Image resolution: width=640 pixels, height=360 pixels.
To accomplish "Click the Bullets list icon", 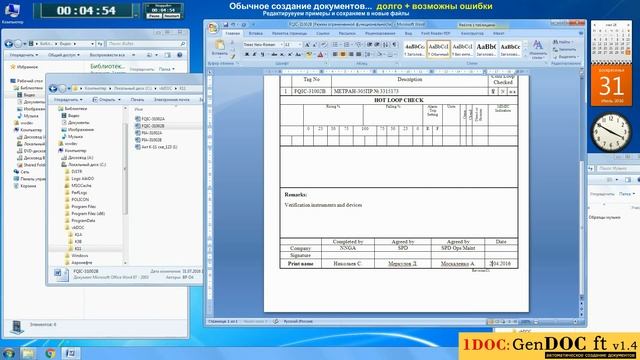I will pos(335,44).
